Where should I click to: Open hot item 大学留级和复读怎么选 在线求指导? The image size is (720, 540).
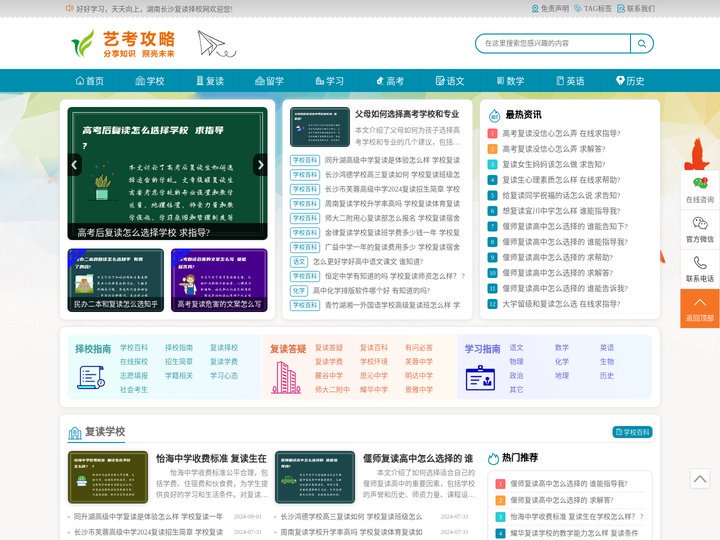561,304
